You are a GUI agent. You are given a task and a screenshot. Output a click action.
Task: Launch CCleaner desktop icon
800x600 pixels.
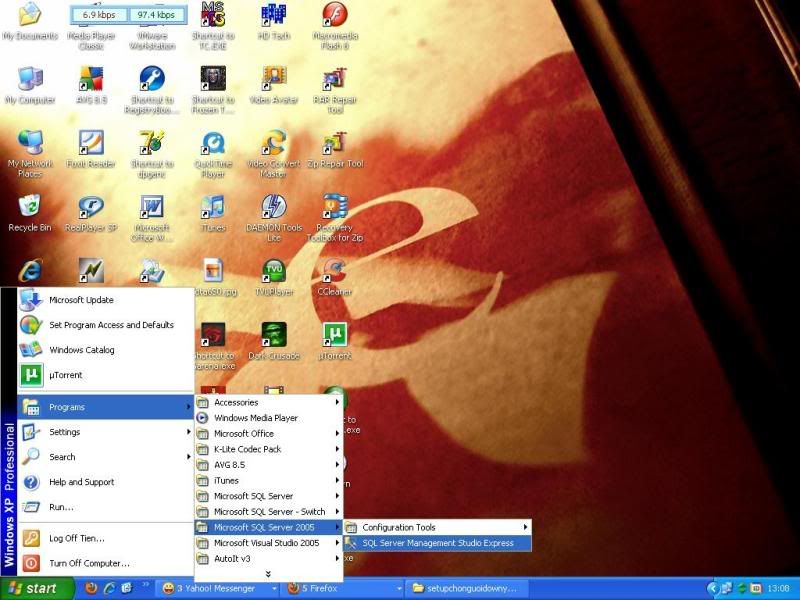[335, 277]
